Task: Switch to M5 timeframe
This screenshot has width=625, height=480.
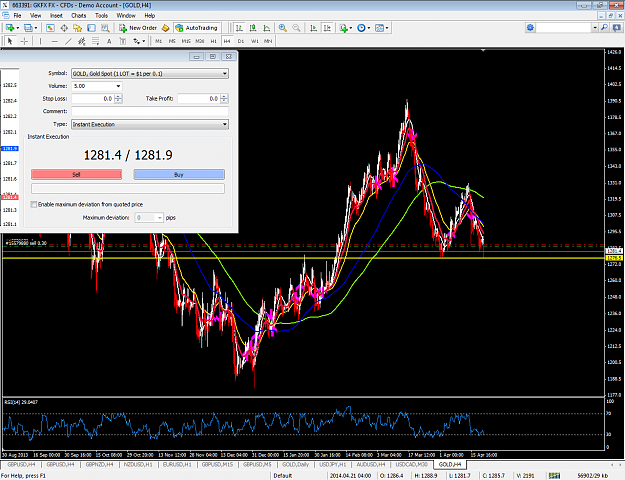Action: 172,41
